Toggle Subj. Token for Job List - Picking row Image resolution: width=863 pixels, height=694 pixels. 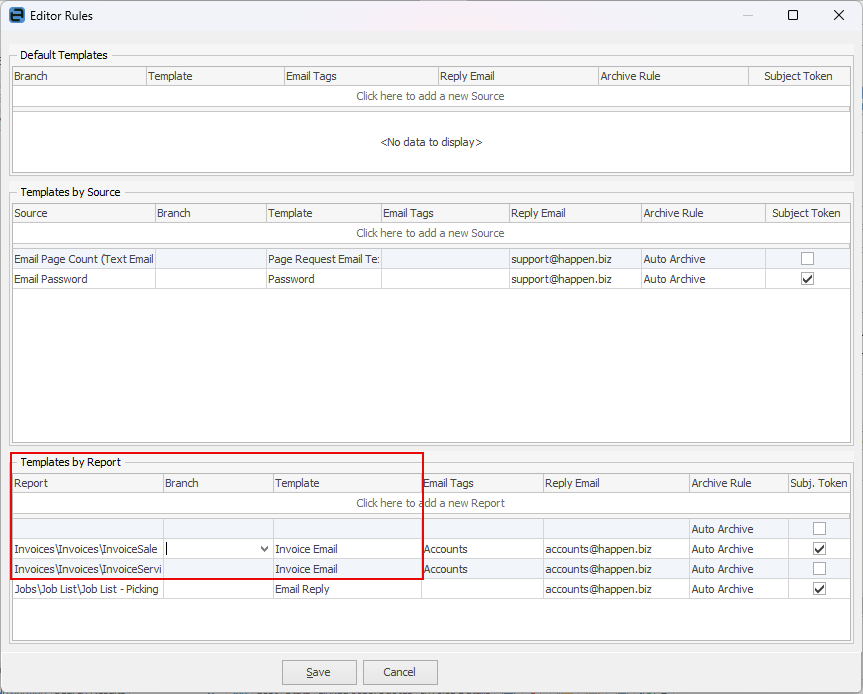point(819,589)
